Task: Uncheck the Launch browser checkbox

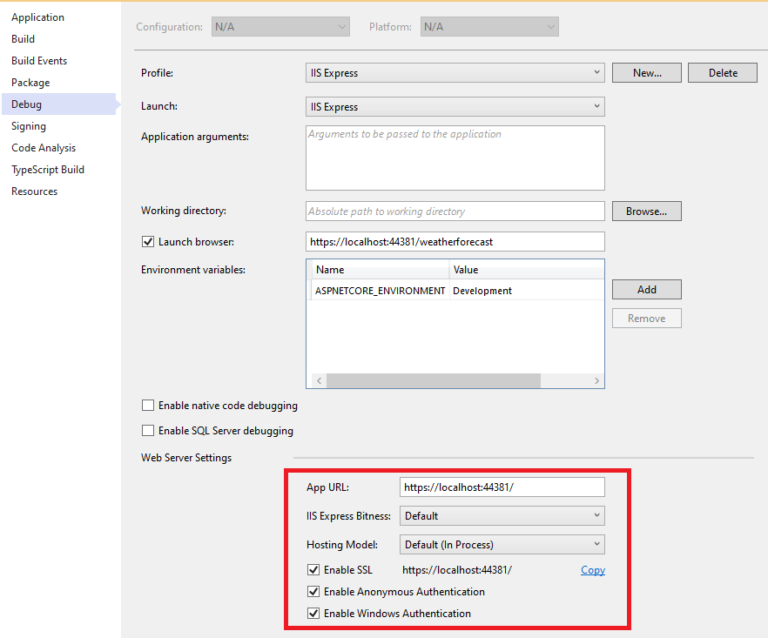Action: click(148, 242)
